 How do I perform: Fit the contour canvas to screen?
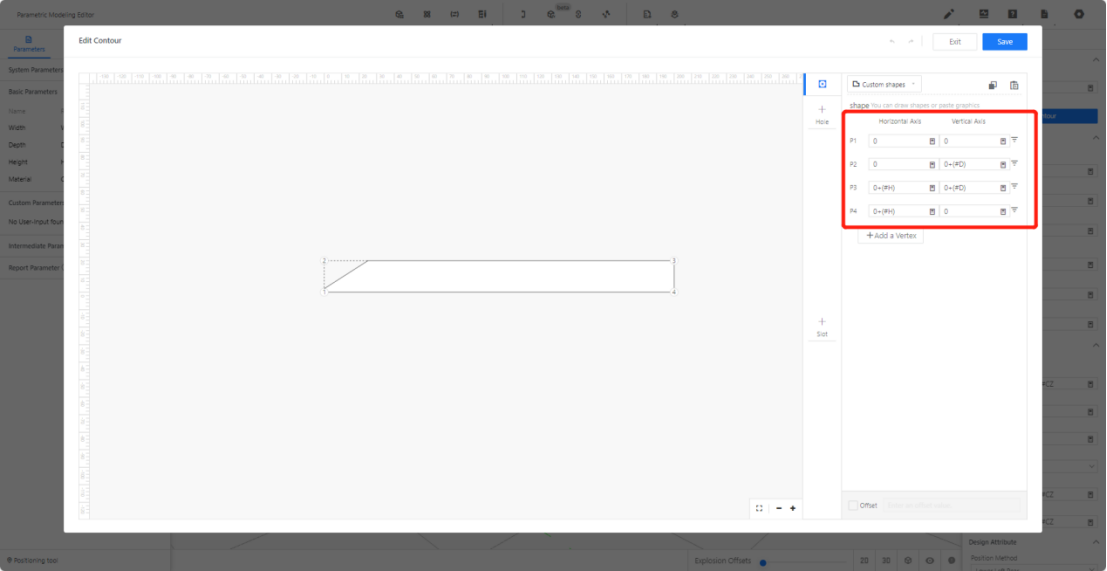759,508
